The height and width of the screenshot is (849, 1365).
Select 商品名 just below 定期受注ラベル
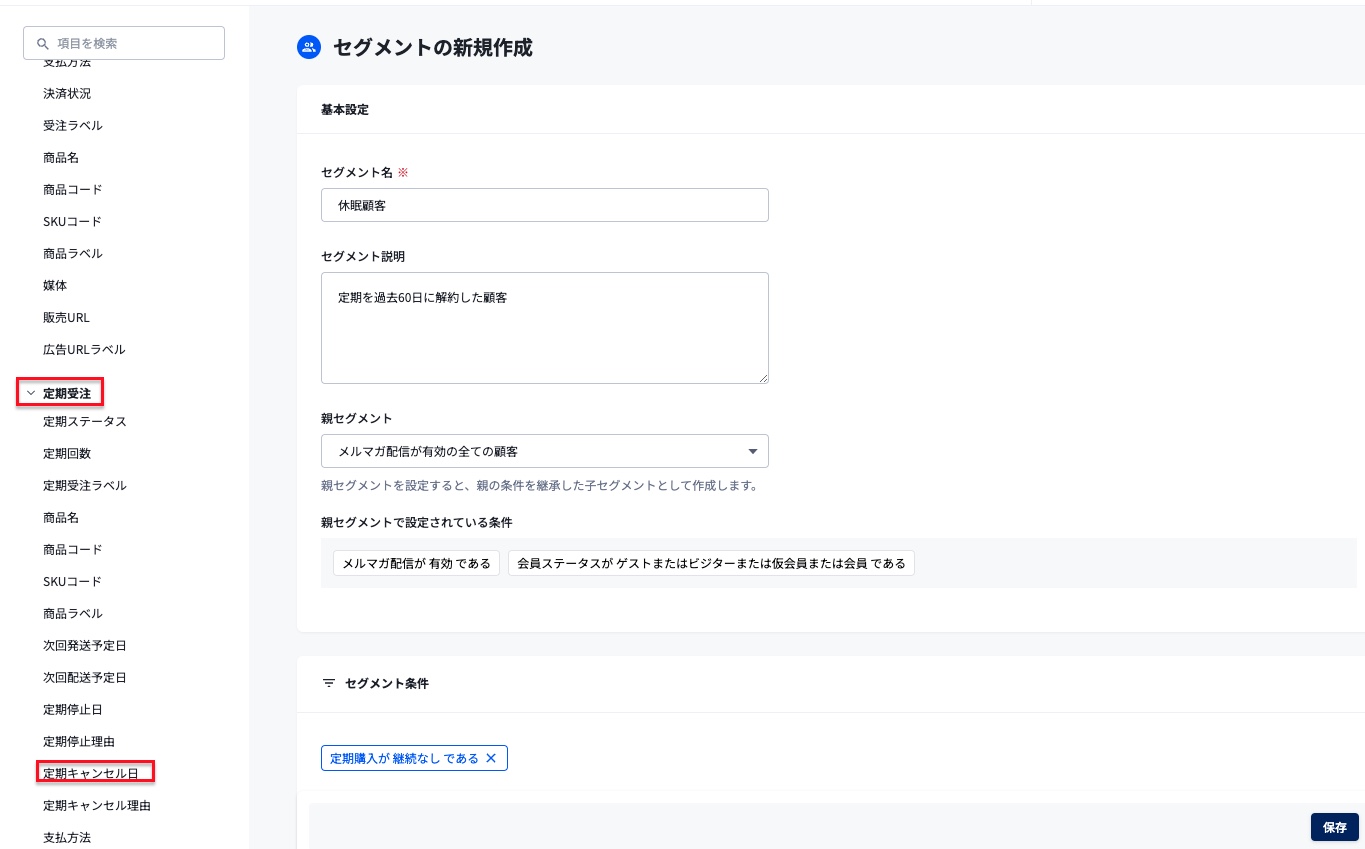click(x=61, y=518)
